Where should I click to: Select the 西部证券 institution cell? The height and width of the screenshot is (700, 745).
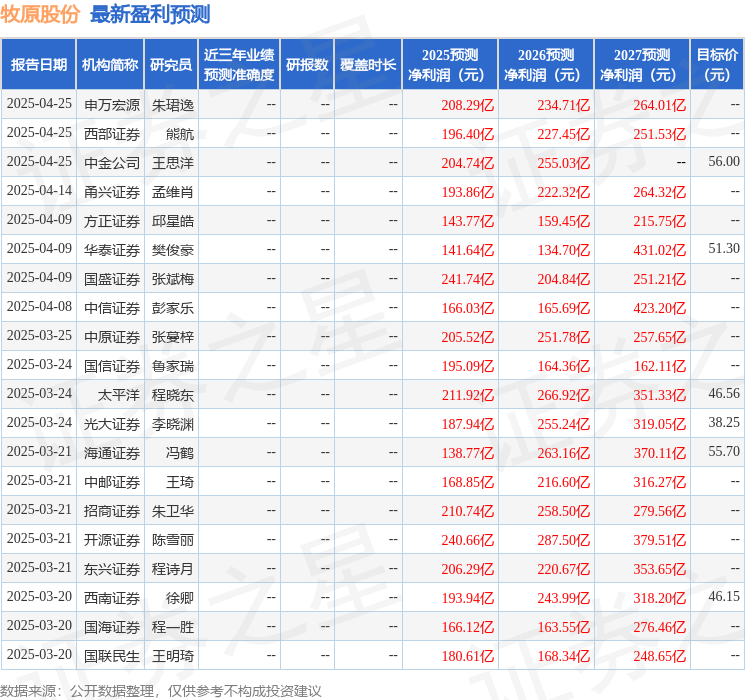click(112, 134)
